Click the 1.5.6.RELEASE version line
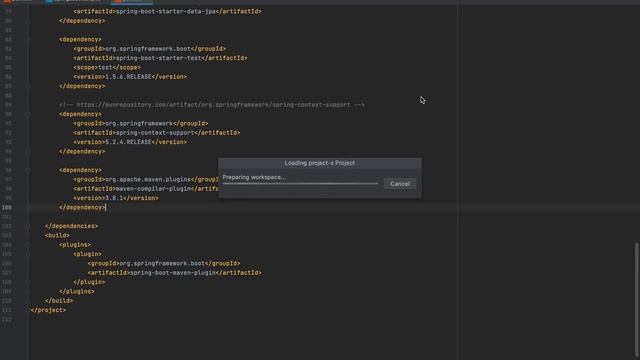The height and width of the screenshot is (360, 640). click(x=130, y=77)
